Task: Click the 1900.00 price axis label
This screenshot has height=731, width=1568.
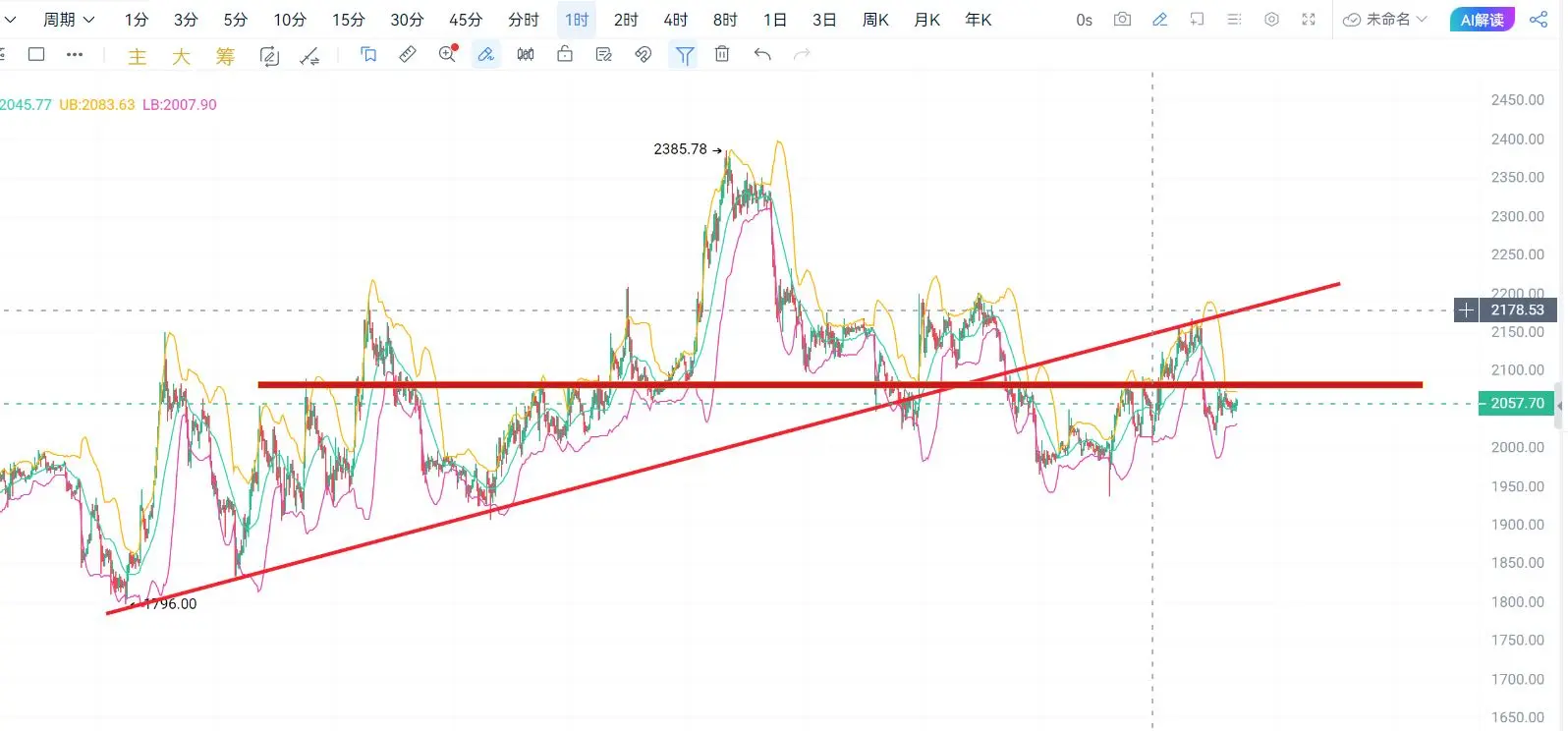Action: tap(1518, 525)
